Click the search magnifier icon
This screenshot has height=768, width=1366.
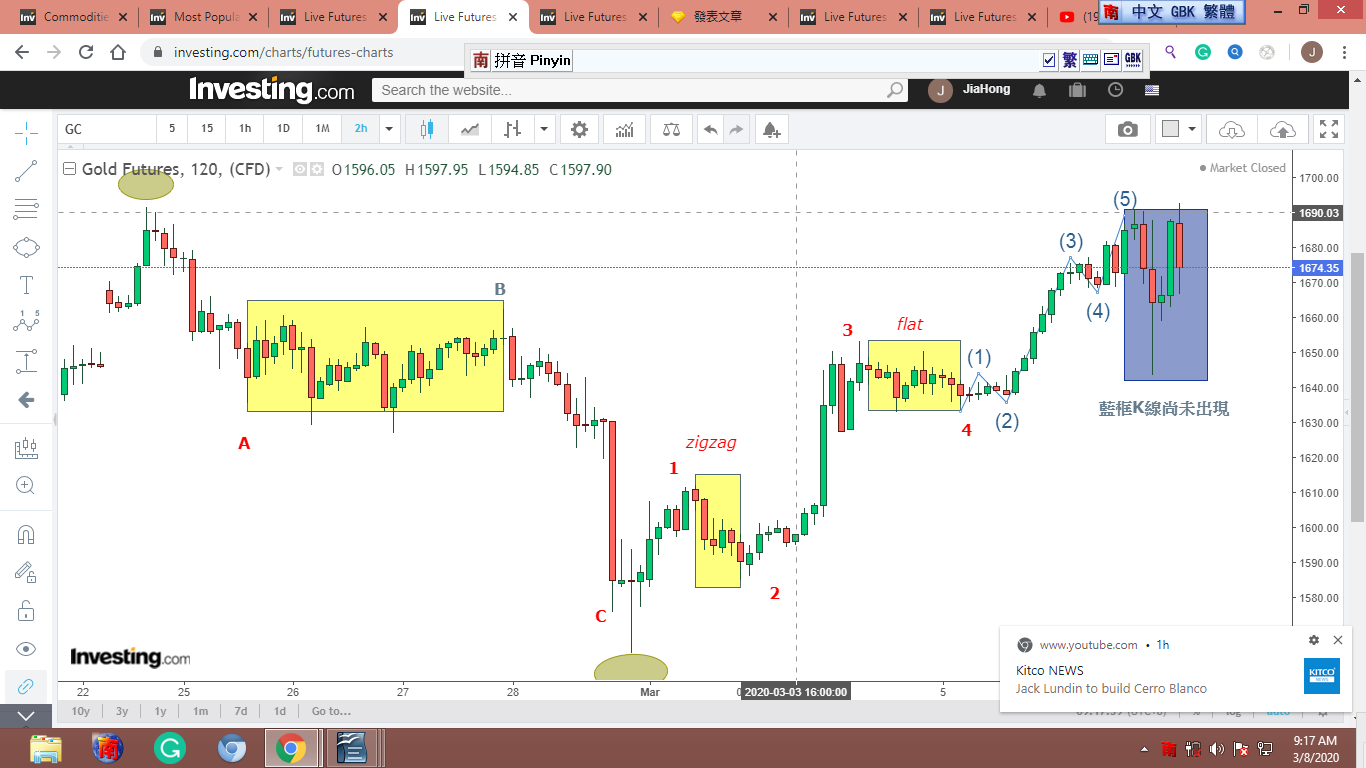pyautogui.click(x=895, y=90)
